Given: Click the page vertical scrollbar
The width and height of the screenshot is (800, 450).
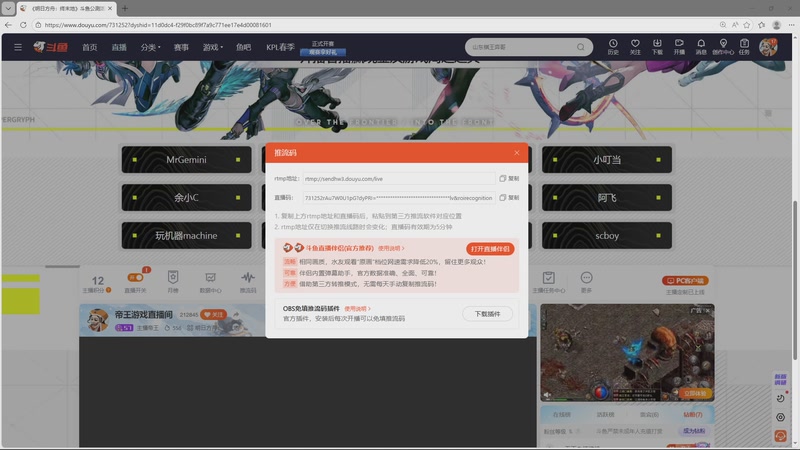Looking at the screenshot, I should point(795,281).
